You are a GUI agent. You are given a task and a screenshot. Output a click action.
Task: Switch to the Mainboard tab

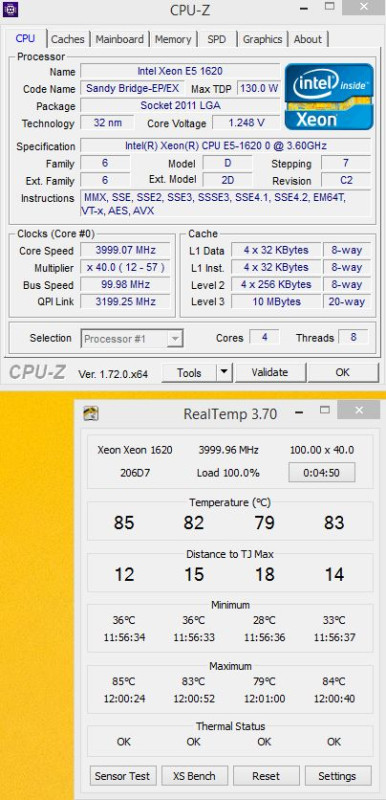pyautogui.click(x=119, y=39)
